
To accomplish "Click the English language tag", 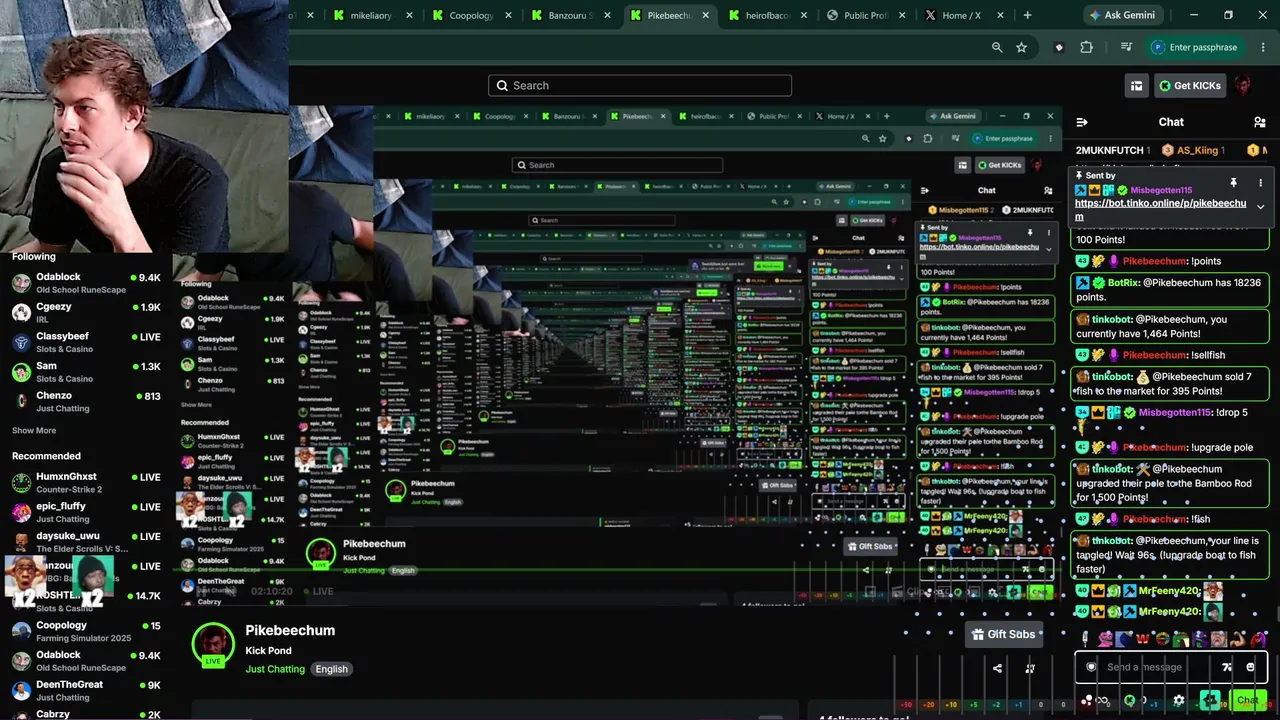I will (332, 669).
